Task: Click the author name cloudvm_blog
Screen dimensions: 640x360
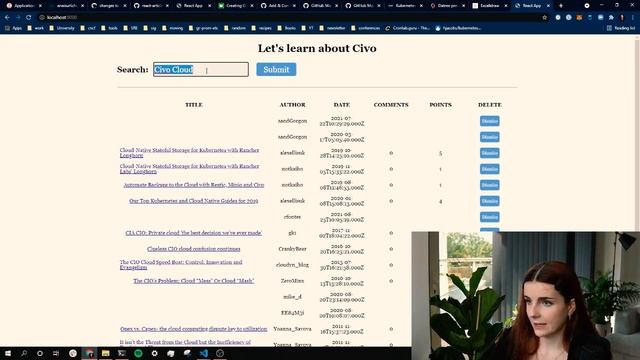Action: tap(292, 265)
